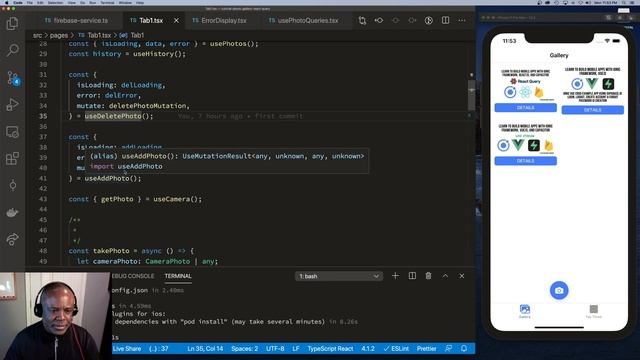Tap the Gallery tab icon in the simulator
The height and width of the screenshot is (360, 640).
click(524, 311)
